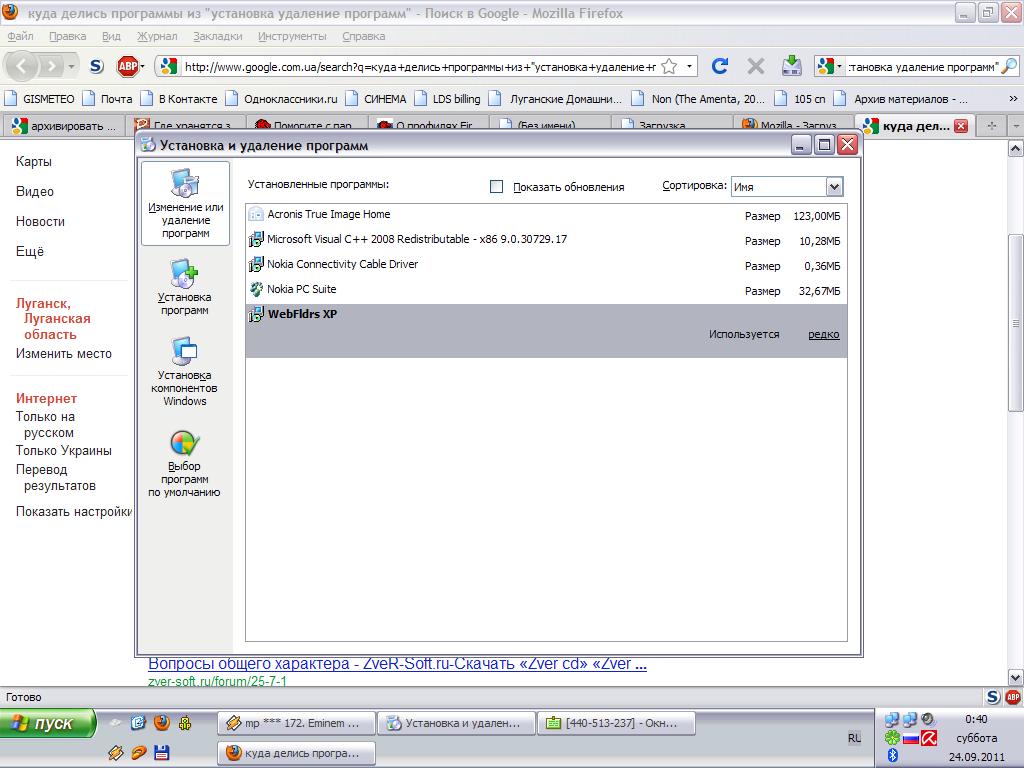Click the blue S toolbar icon
The image size is (1024, 768).
point(97,66)
